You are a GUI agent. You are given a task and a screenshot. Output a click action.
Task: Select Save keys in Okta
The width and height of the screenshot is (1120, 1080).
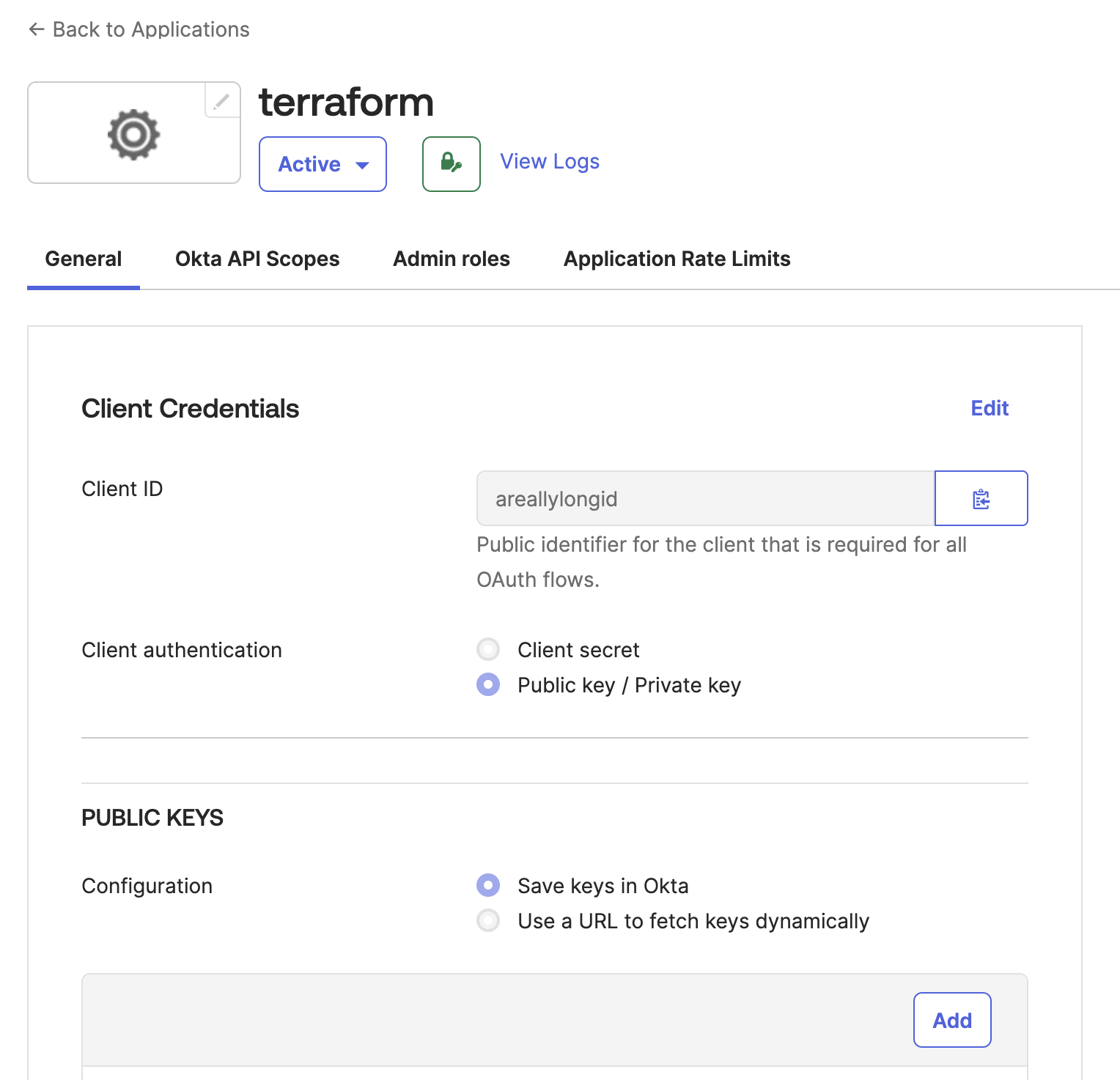click(488, 885)
